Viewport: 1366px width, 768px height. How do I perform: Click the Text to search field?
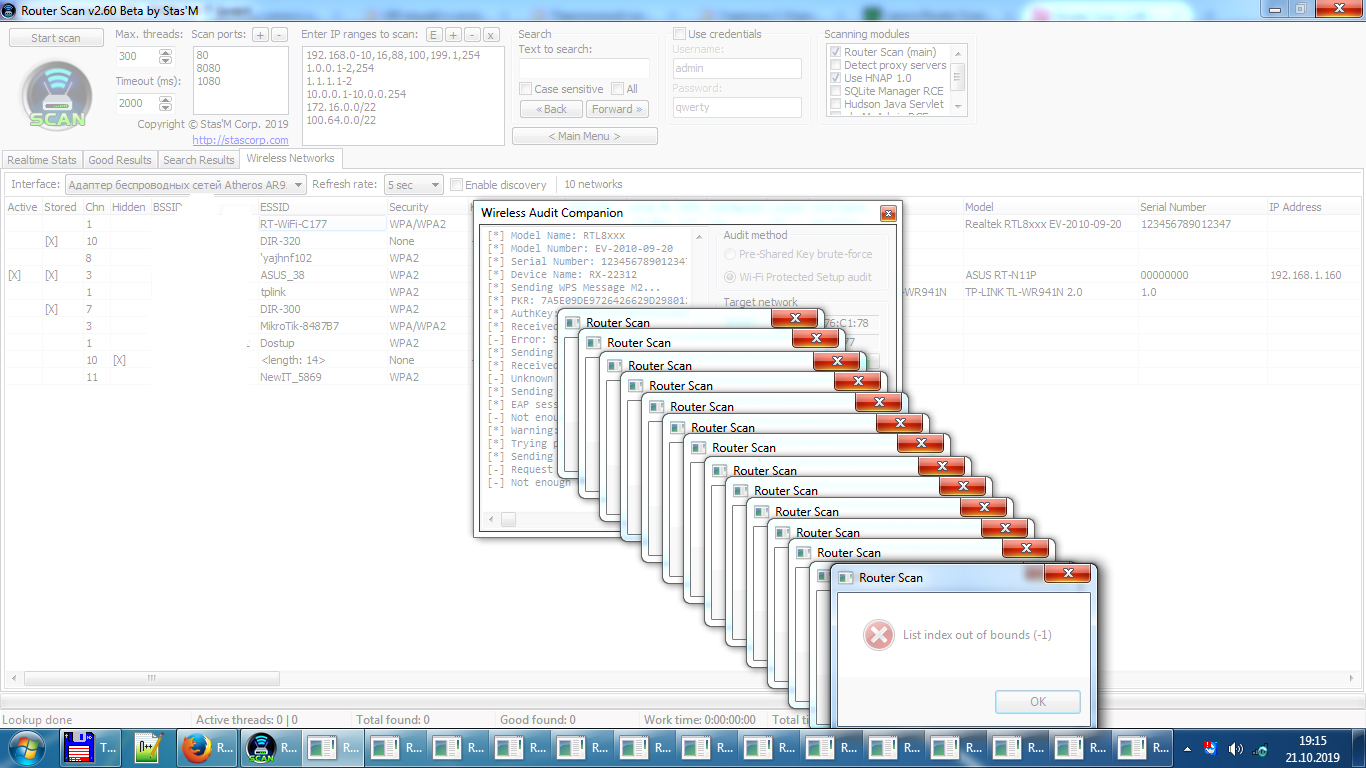point(584,68)
